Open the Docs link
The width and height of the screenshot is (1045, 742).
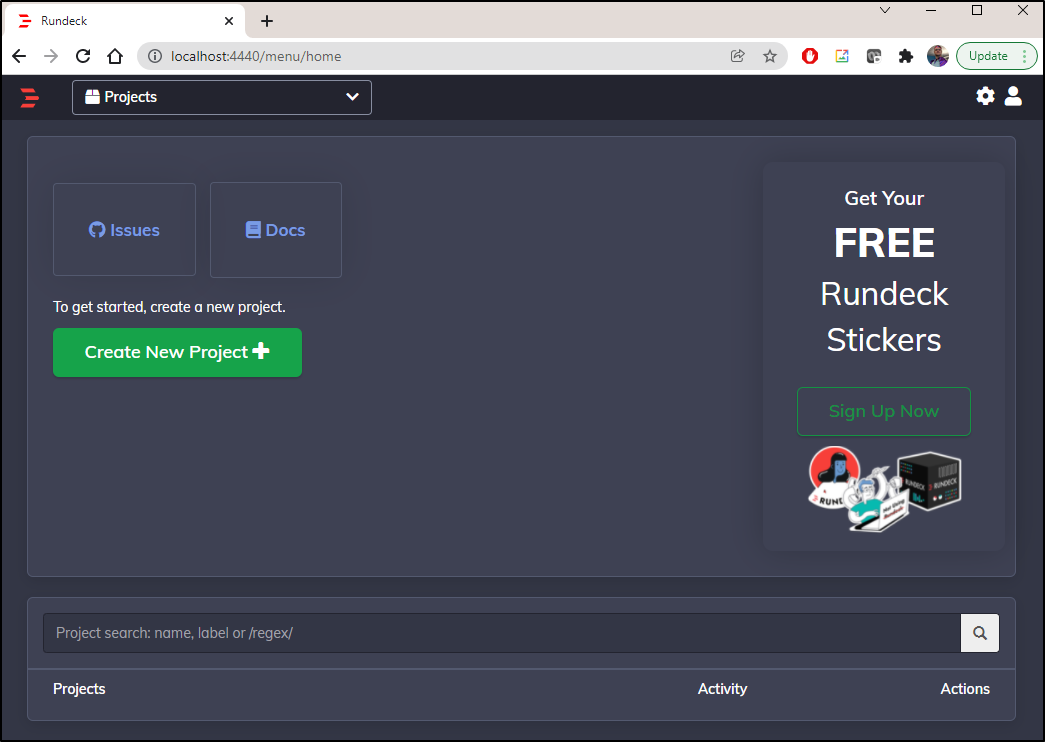(276, 229)
